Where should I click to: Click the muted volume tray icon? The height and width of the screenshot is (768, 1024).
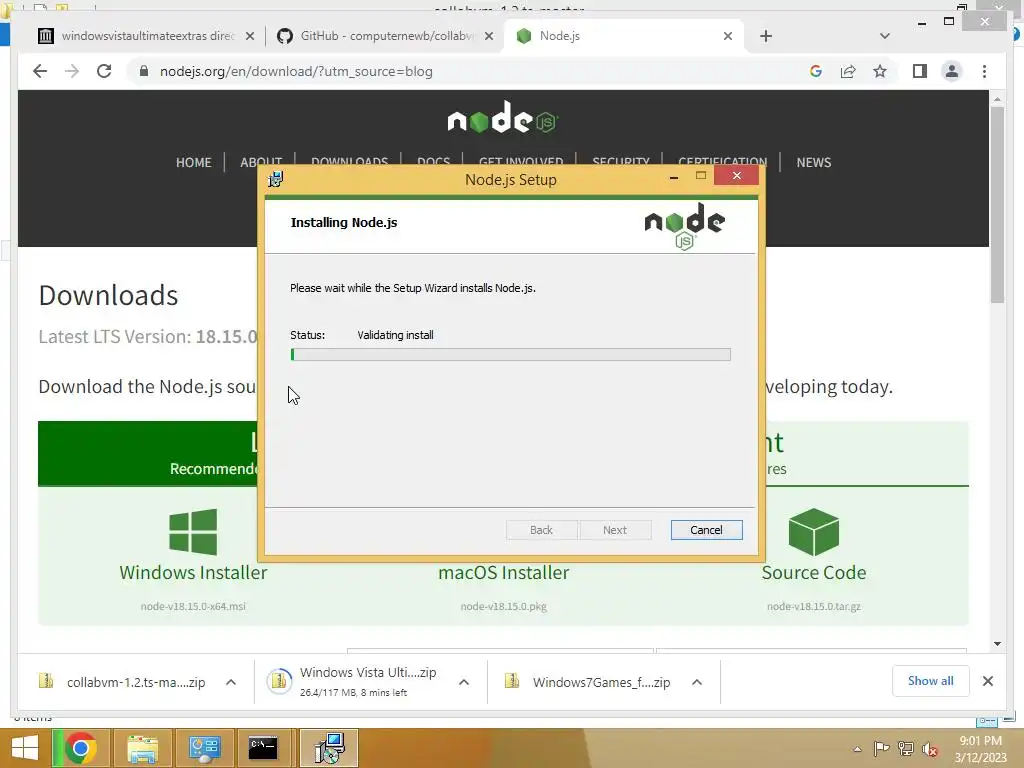tap(930, 749)
